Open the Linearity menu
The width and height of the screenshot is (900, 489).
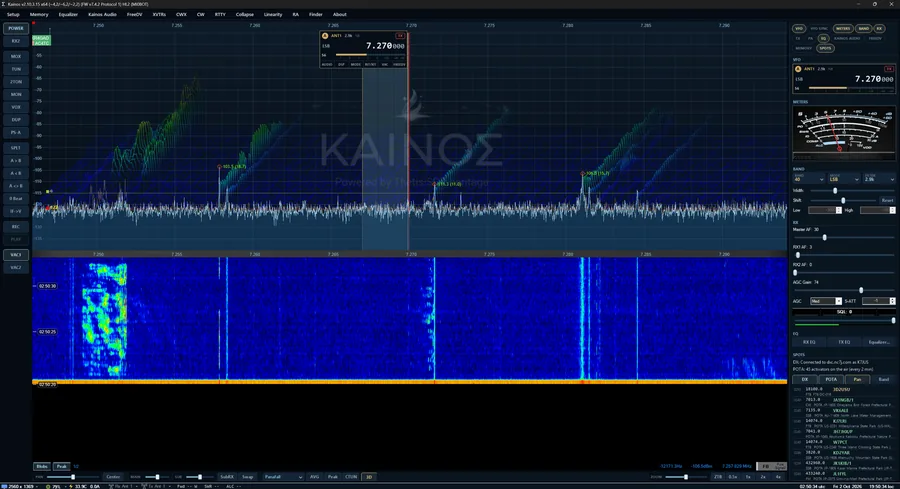273,14
